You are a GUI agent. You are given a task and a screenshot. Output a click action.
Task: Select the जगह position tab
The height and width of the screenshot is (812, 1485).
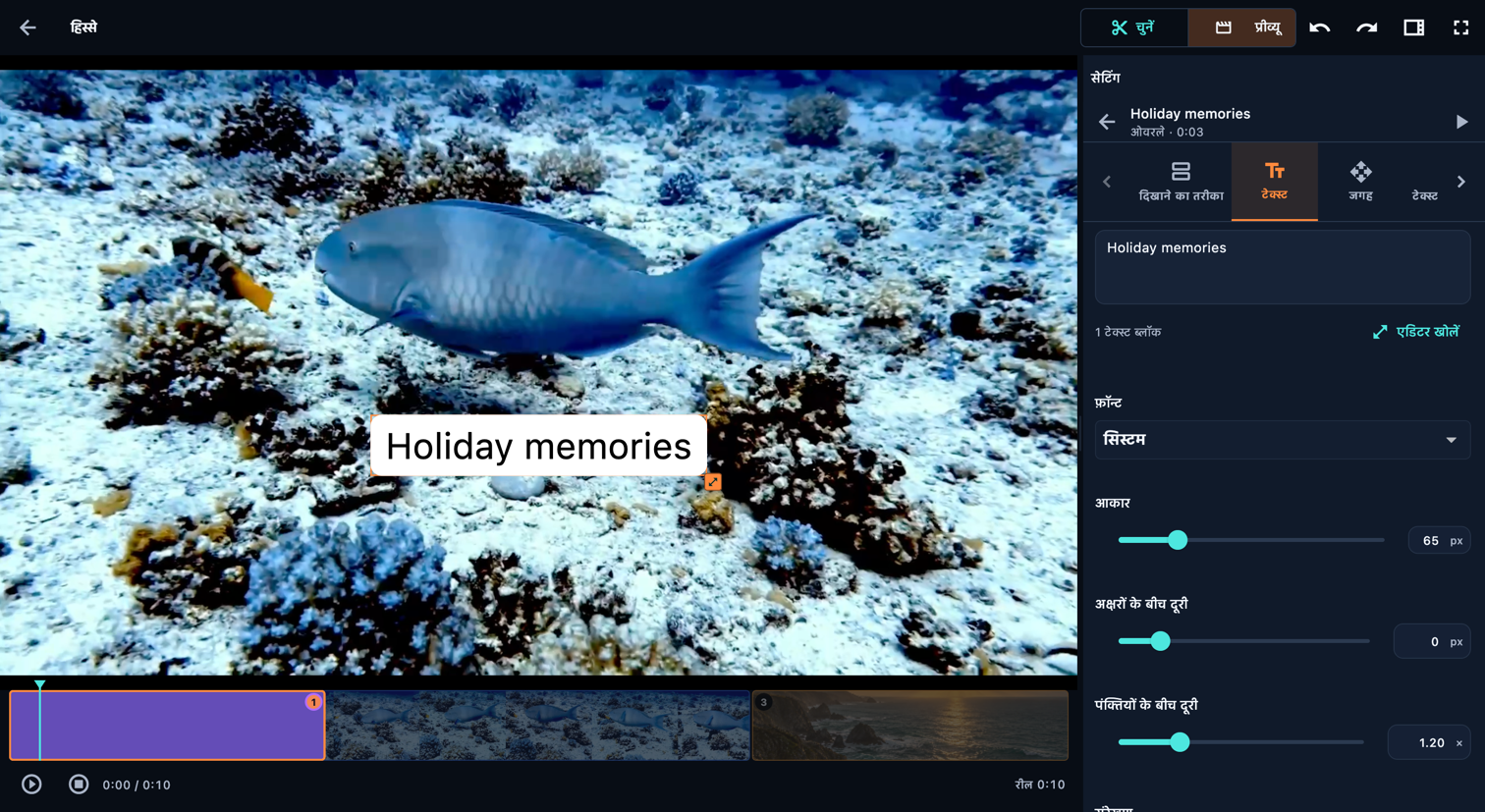[x=1360, y=182]
